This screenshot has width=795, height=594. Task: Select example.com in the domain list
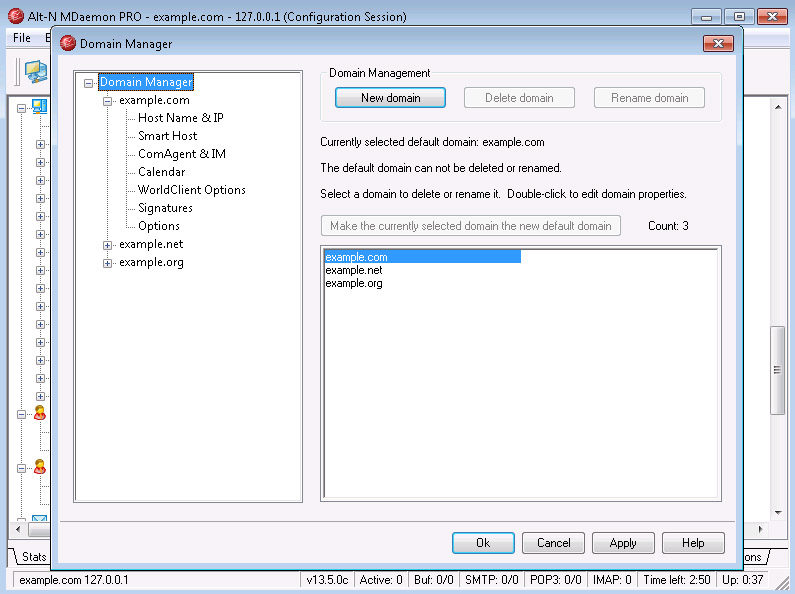coord(422,257)
